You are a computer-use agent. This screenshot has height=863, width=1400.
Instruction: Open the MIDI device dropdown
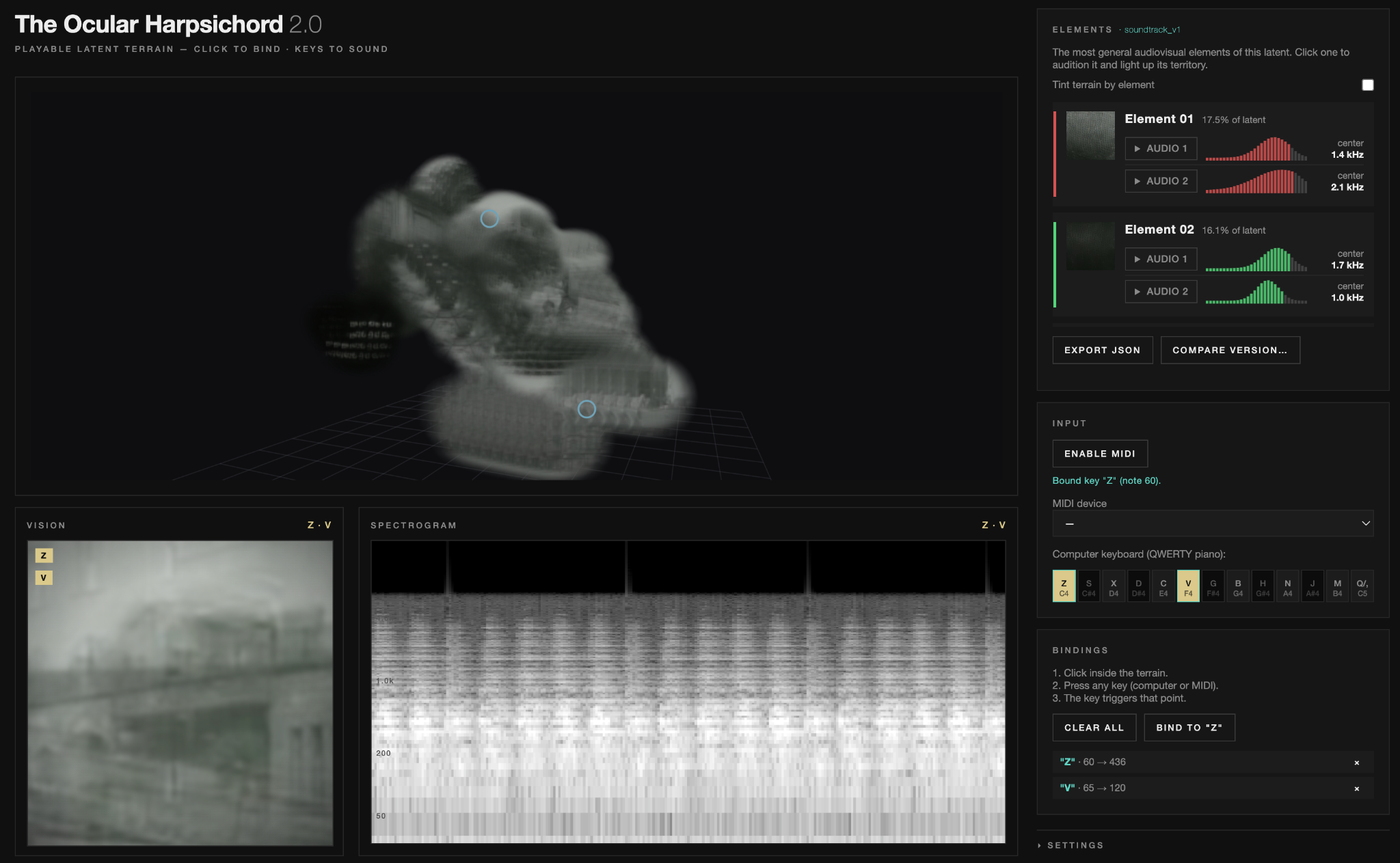pos(1213,523)
